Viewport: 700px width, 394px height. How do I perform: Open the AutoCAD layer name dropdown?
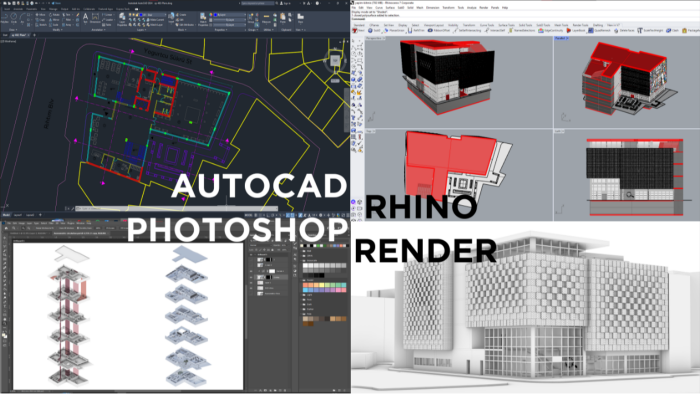point(153,15)
